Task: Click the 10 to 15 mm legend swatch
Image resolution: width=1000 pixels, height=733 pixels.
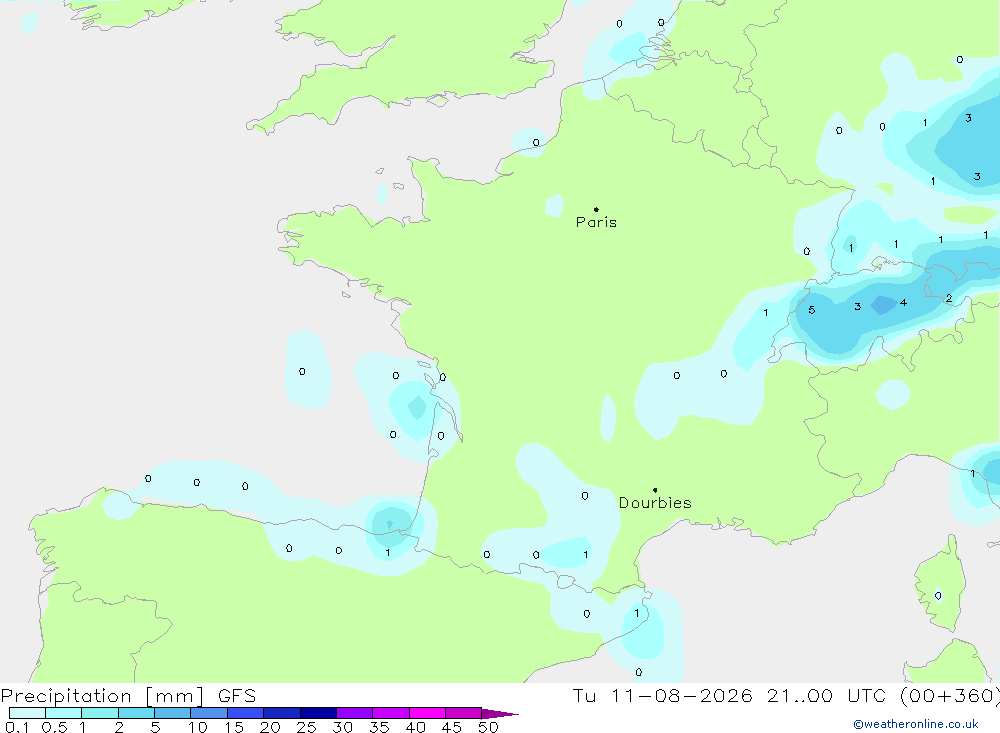Action: click(x=209, y=713)
